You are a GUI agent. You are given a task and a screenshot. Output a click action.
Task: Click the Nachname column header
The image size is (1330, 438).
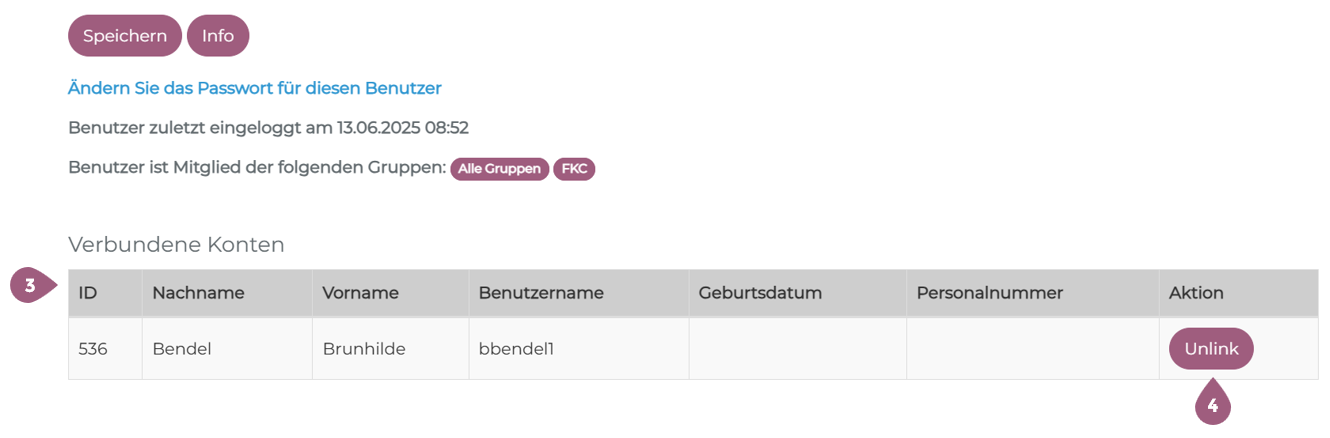(x=198, y=293)
